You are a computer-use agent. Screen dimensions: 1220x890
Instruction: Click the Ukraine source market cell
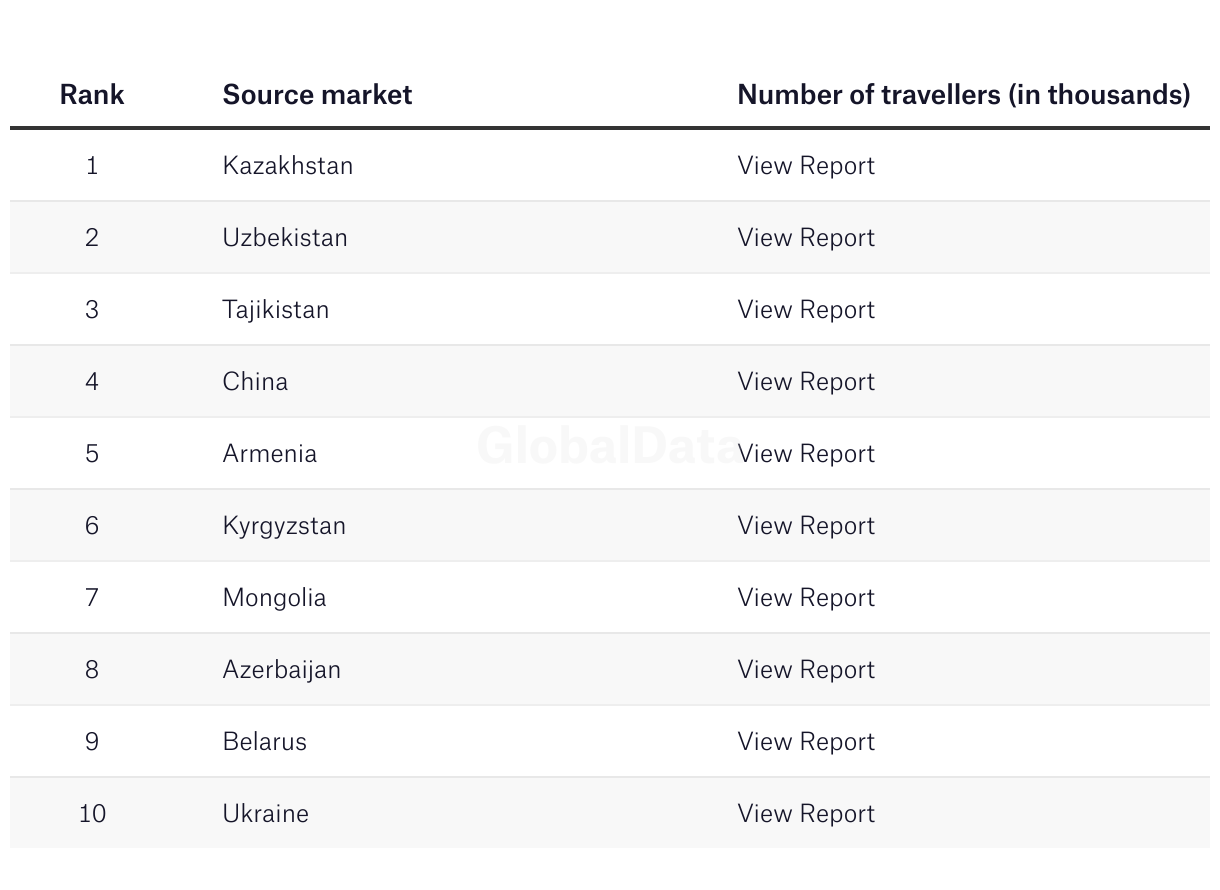(x=265, y=813)
